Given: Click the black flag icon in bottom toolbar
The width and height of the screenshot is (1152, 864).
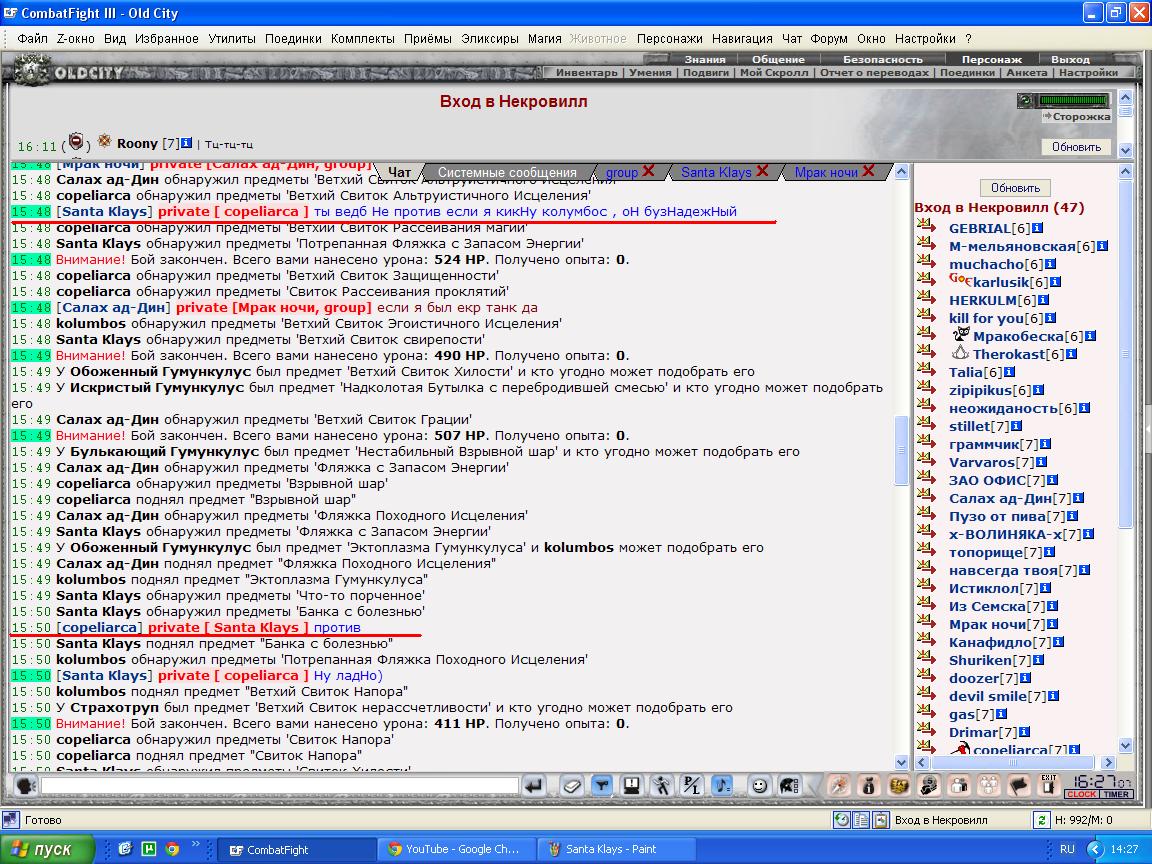Looking at the screenshot, I should tap(1019, 786).
